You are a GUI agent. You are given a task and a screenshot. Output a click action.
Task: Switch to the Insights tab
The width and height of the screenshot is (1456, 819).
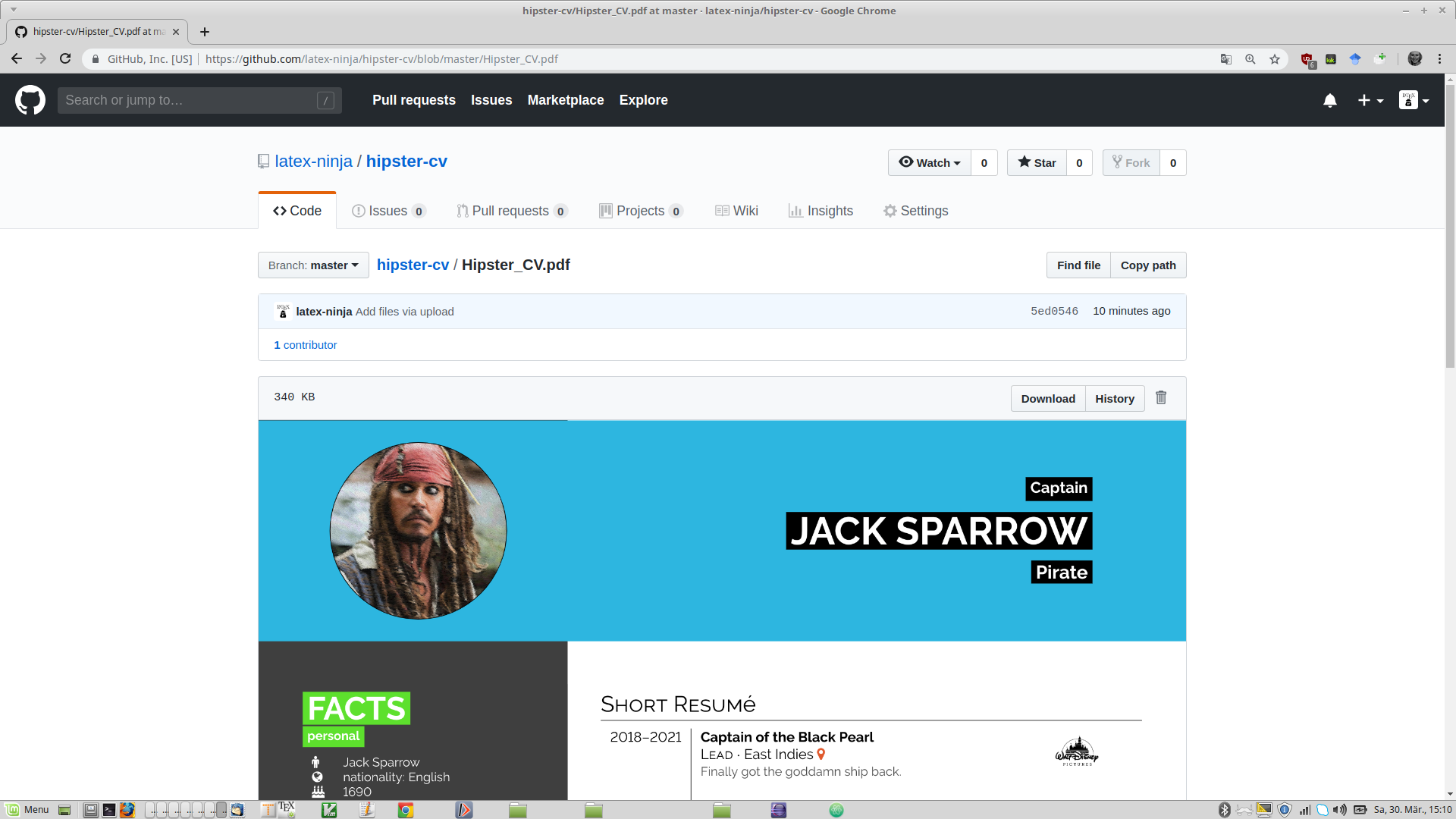pos(821,211)
